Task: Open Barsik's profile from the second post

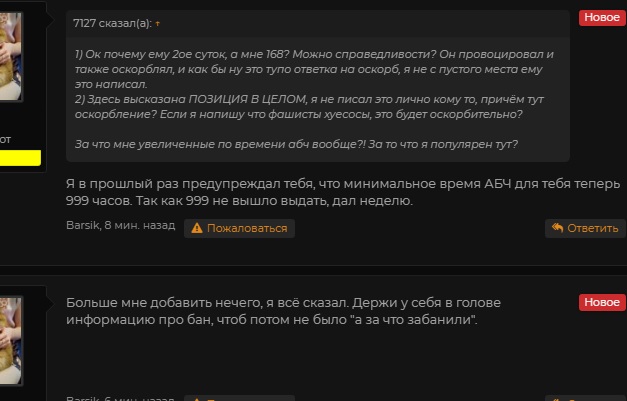Action: point(82,398)
